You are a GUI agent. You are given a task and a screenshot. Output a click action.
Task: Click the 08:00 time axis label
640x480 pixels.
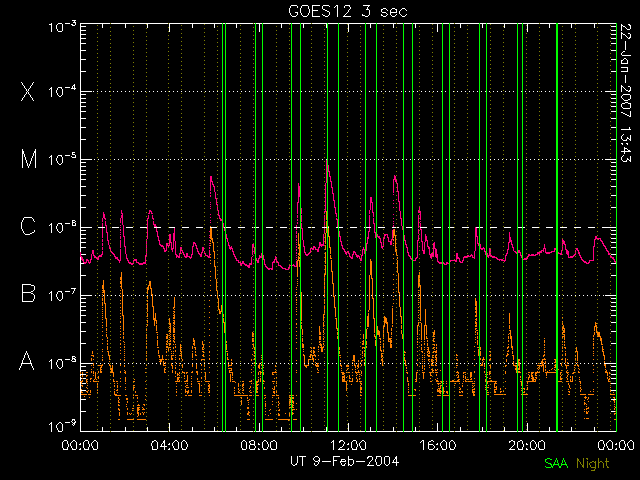click(x=259, y=445)
